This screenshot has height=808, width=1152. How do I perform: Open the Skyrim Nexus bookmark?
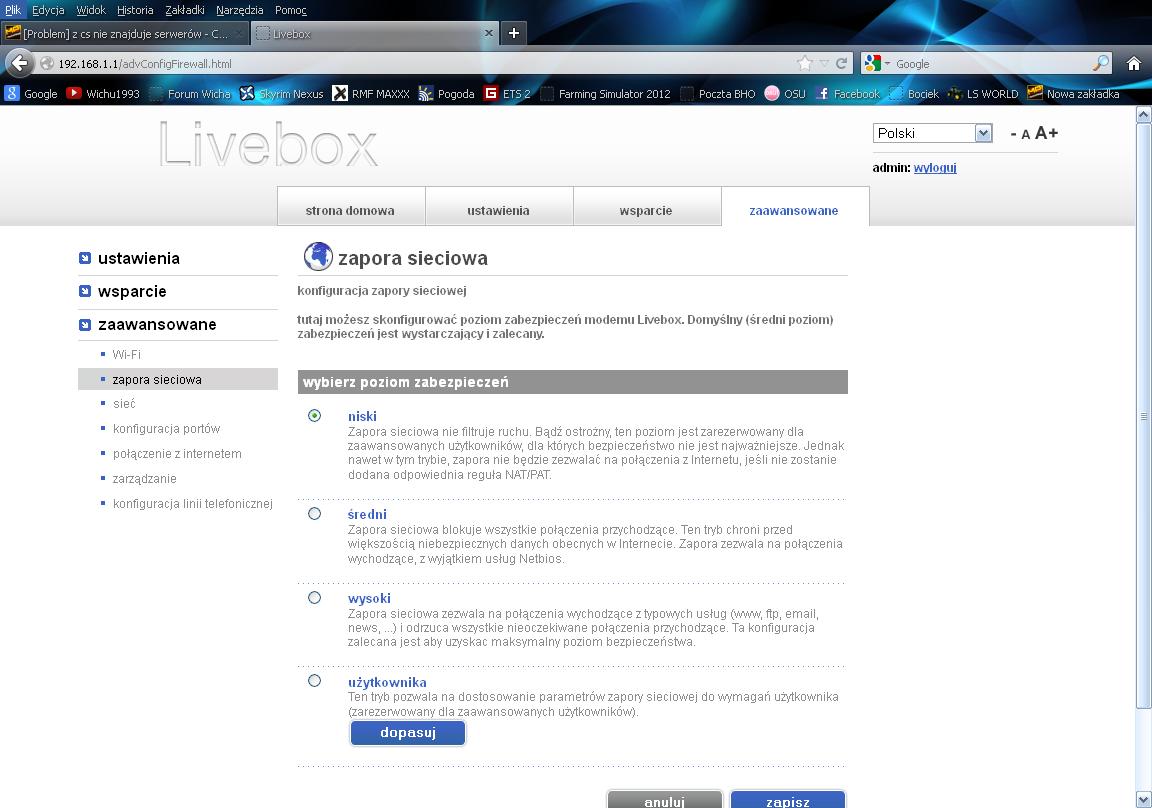click(282, 93)
